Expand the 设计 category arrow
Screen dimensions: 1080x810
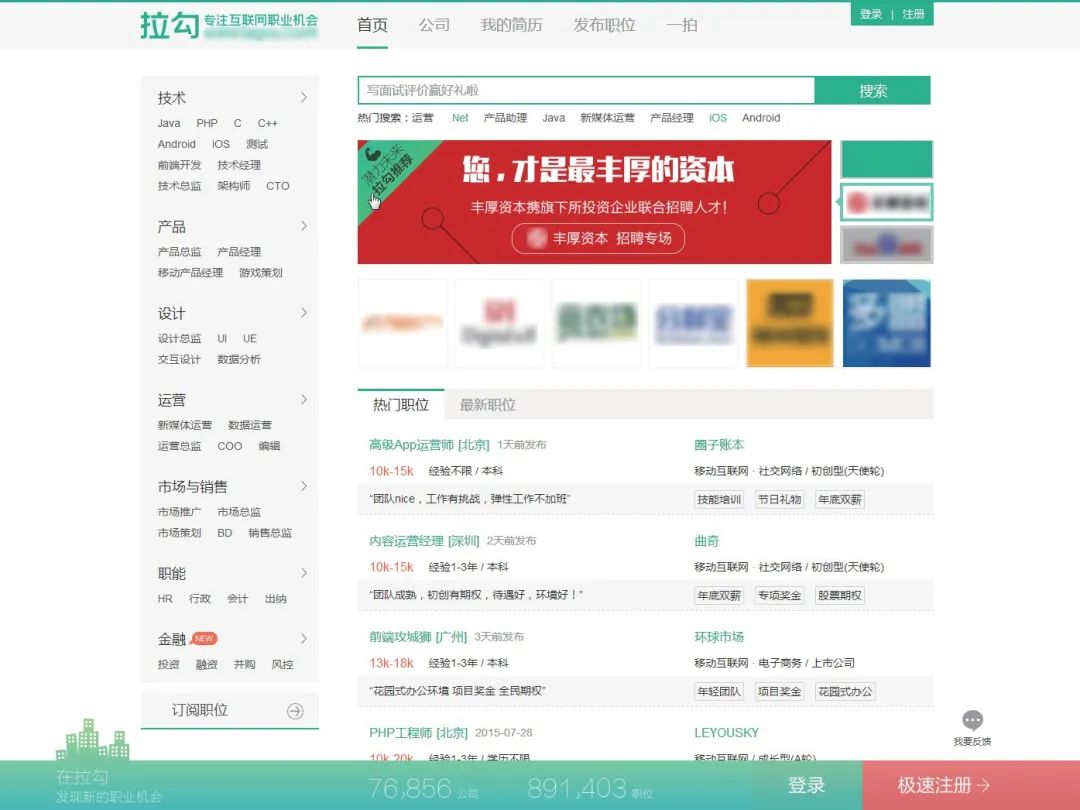pos(304,313)
